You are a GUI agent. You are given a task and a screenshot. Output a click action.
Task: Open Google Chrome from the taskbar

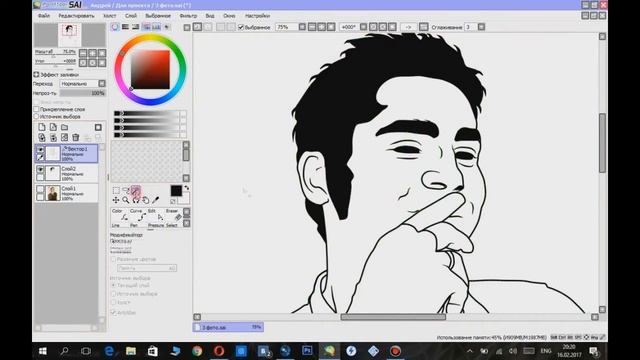pos(197,351)
